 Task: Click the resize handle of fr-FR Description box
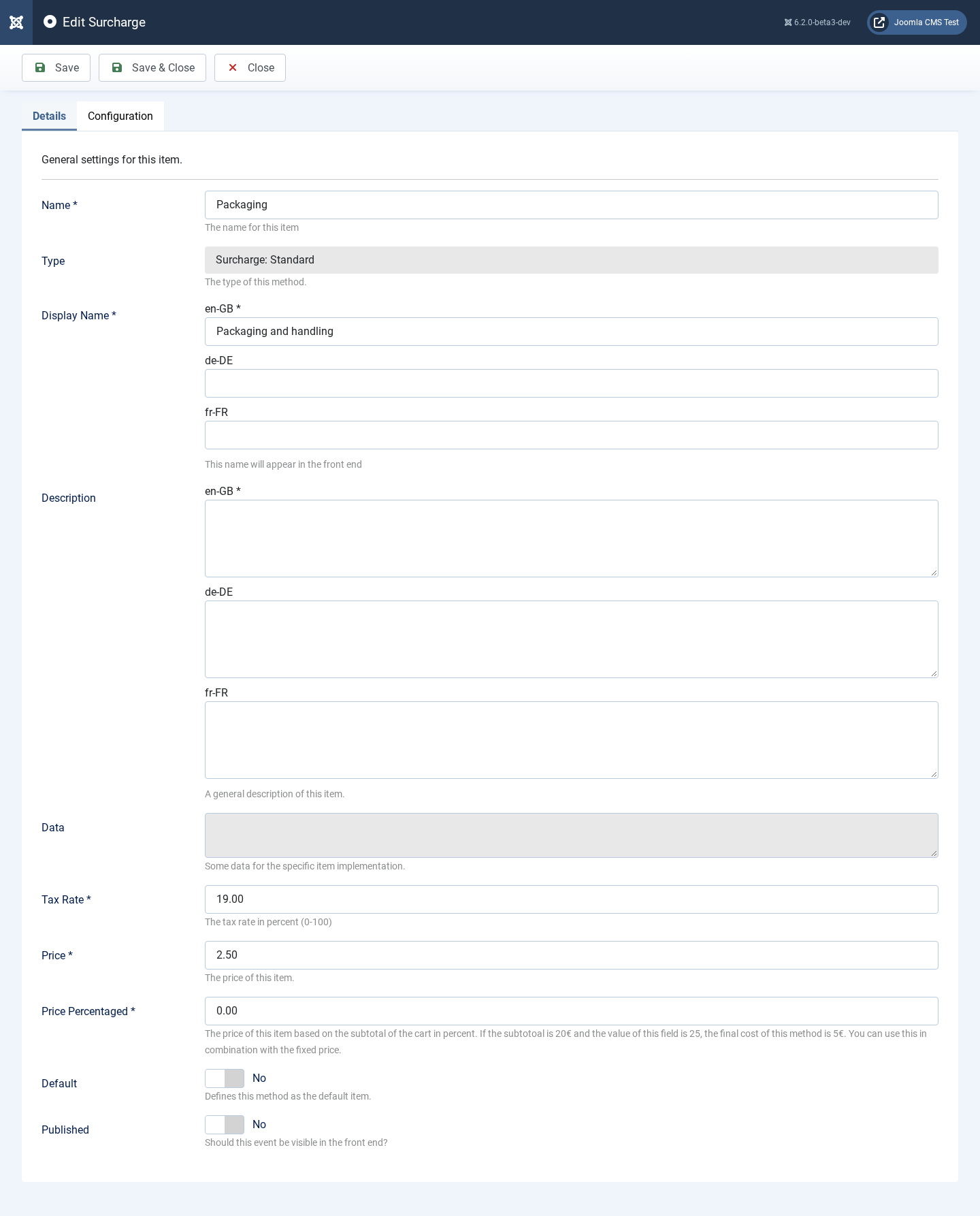[934, 774]
